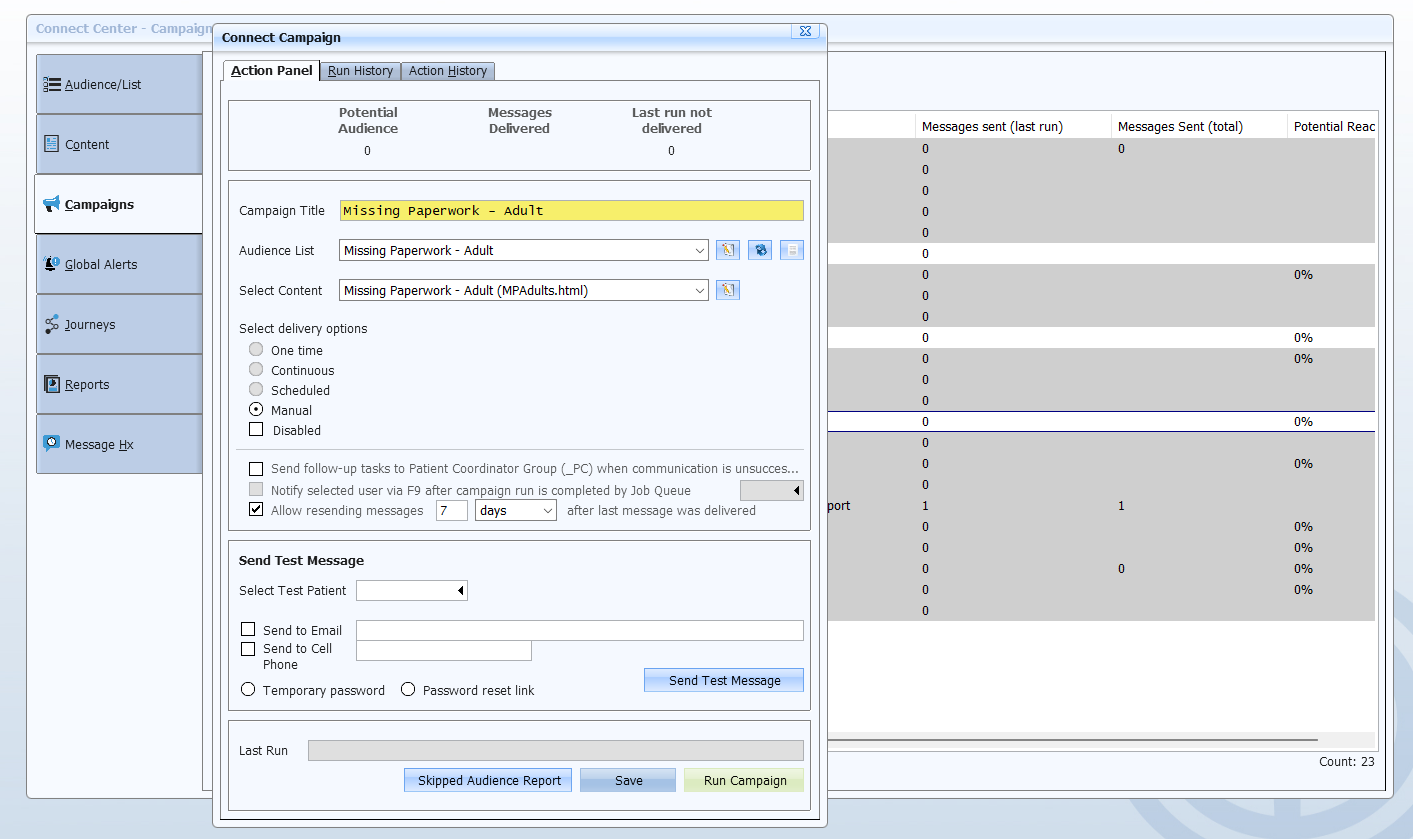Click the test email address field
Image resolution: width=1413 pixels, height=839 pixels.
pos(580,630)
